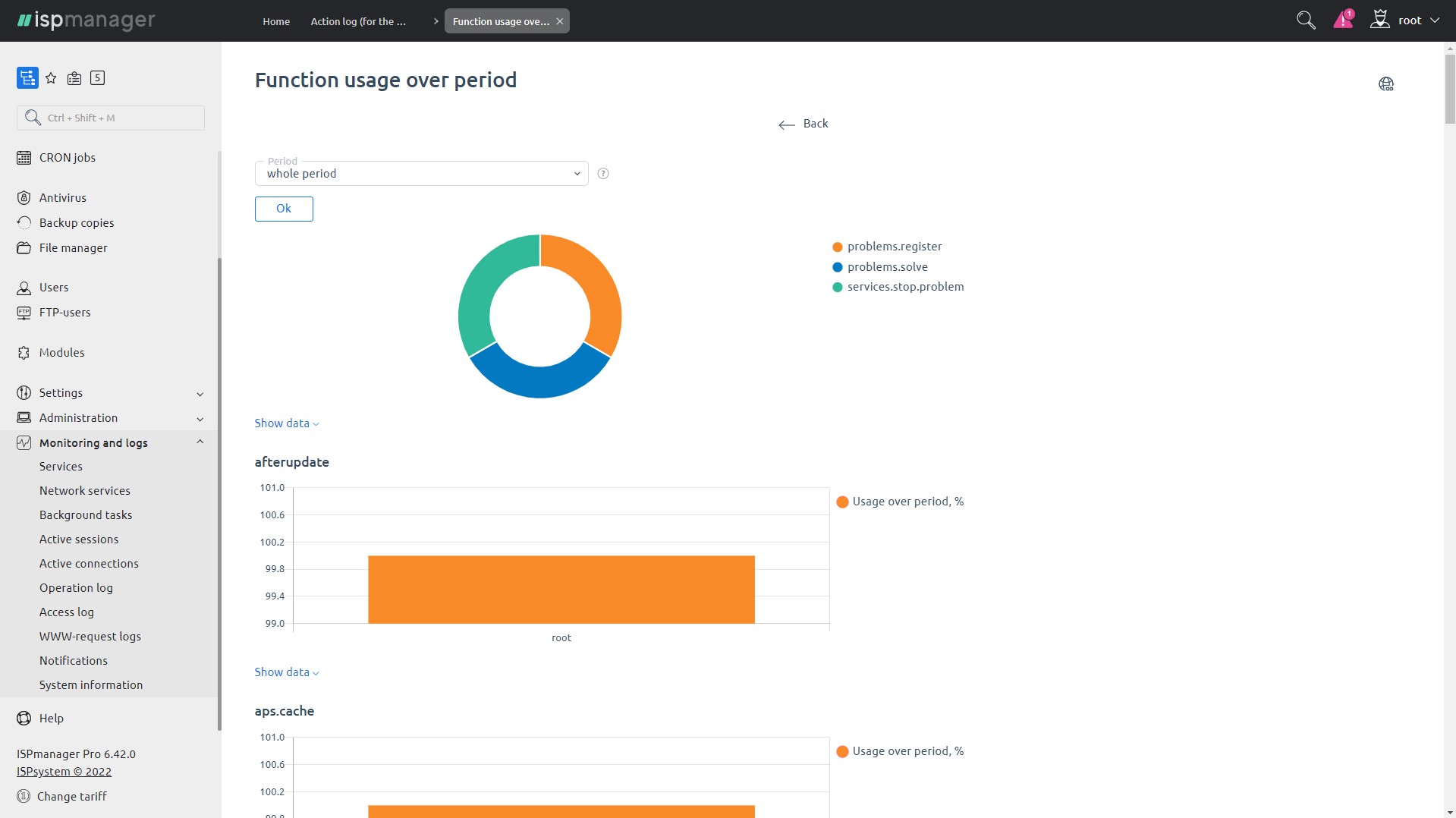Toggle problems.register legend entry

(x=887, y=247)
